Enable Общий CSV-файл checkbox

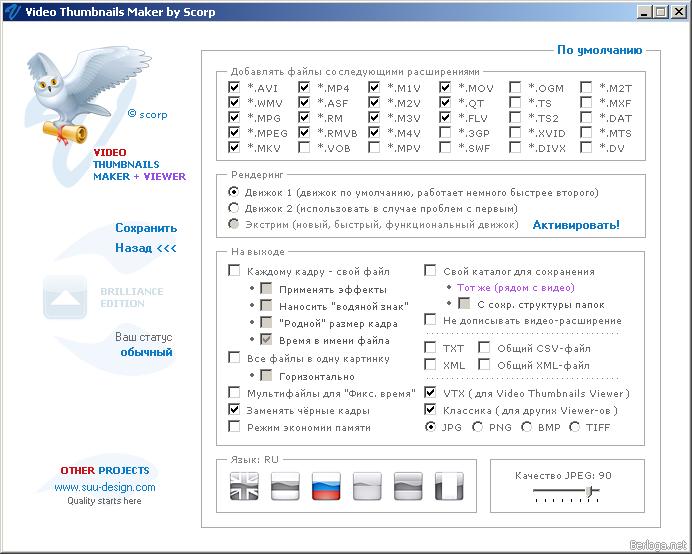(x=484, y=347)
